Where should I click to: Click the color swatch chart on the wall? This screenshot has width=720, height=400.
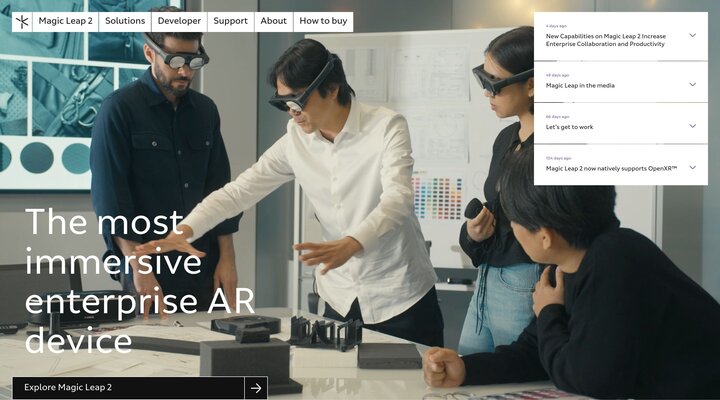(x=437, y=196)
